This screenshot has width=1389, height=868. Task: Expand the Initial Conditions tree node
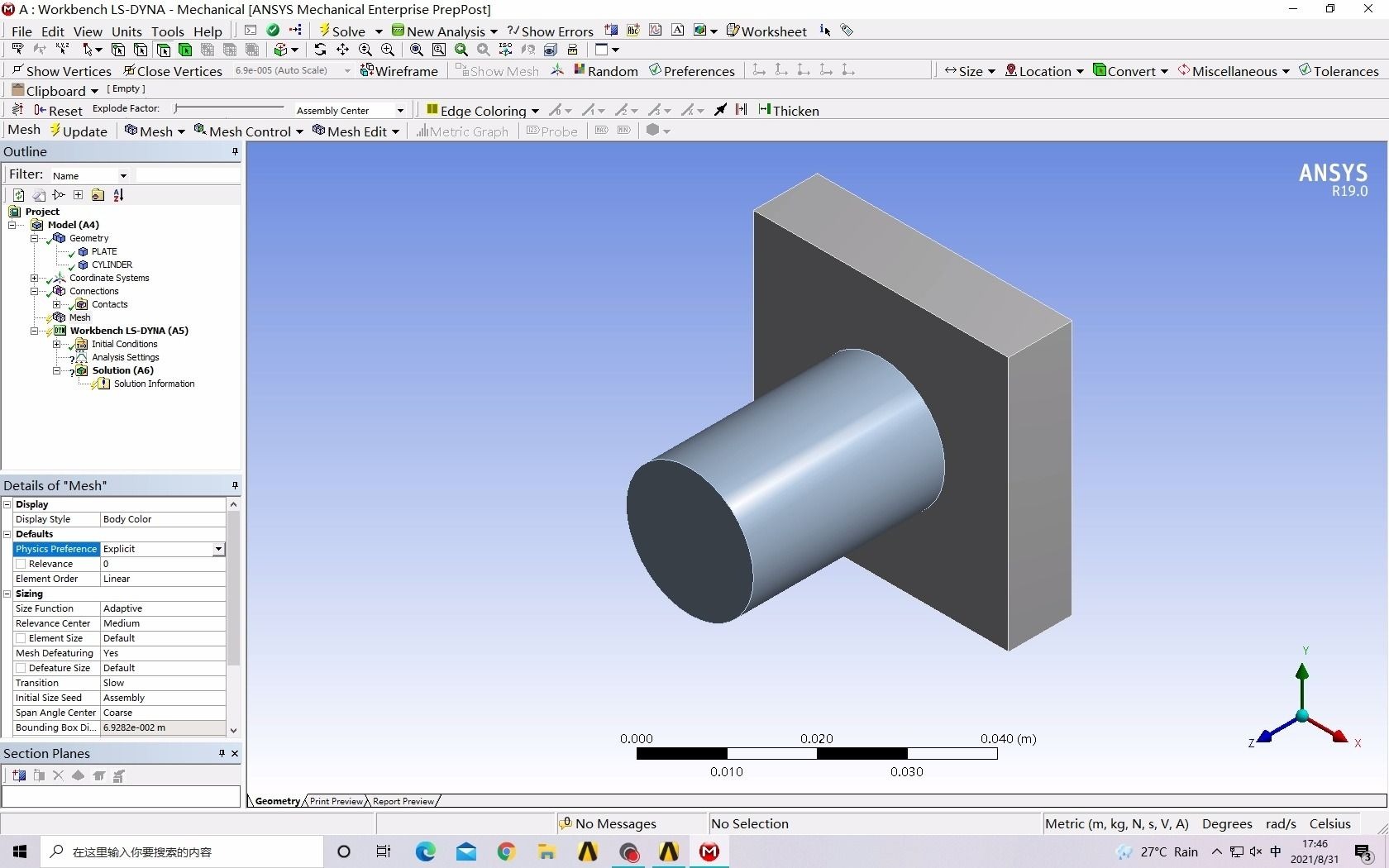(56, 344)
